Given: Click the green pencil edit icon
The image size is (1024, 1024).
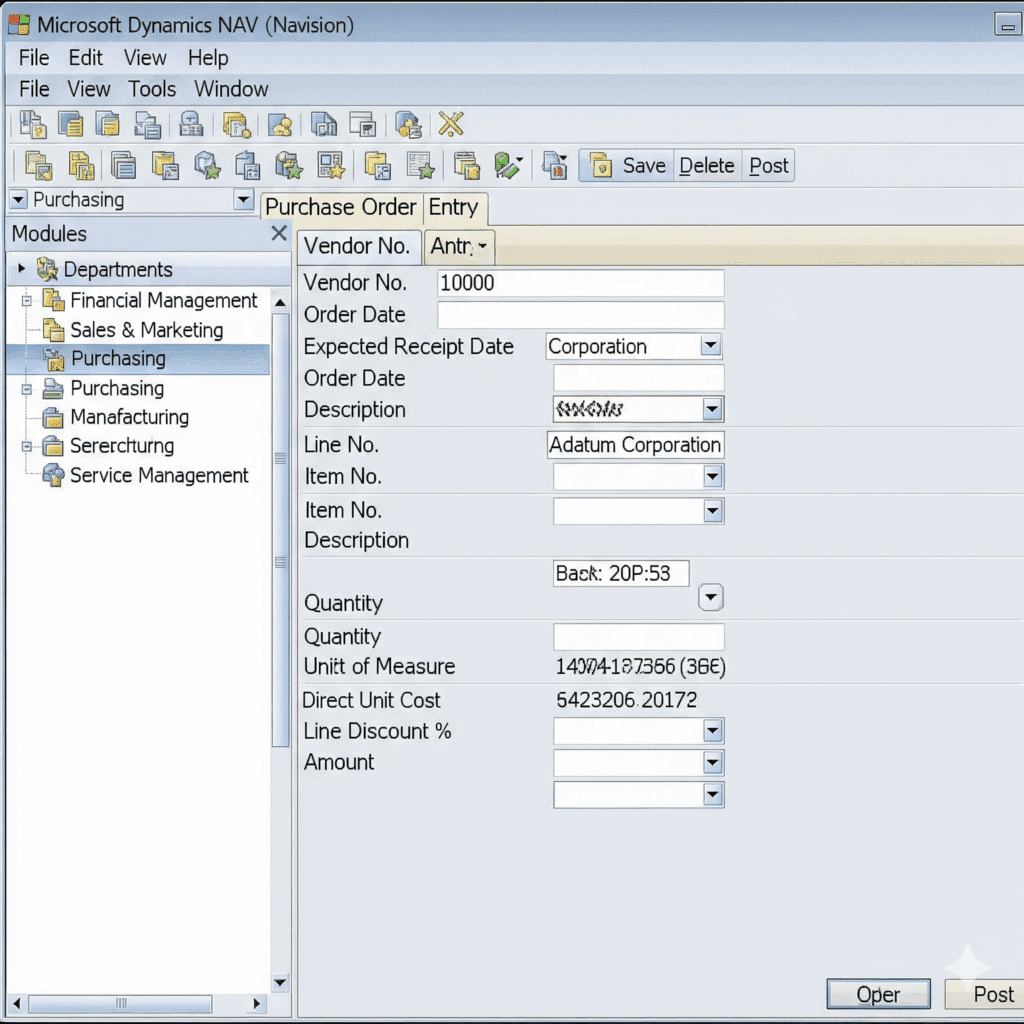Looking at the screenshot, I should [x=508, y=166].
